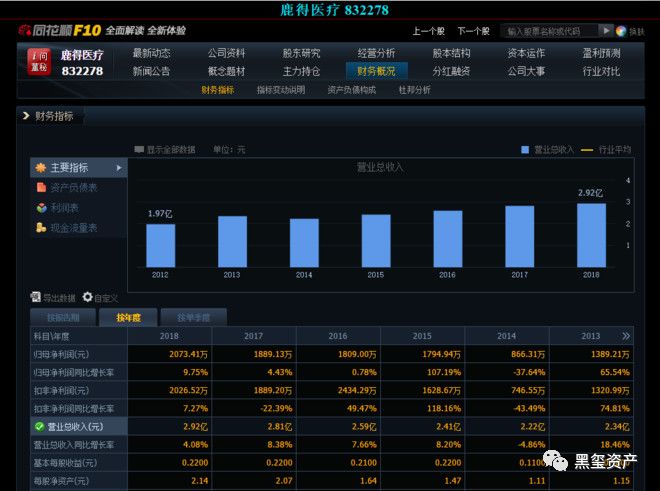Open the 主力持仓 menu item
Image resolution: width=660 pixels, height=491 pixels.
click(x=301, y=72)
